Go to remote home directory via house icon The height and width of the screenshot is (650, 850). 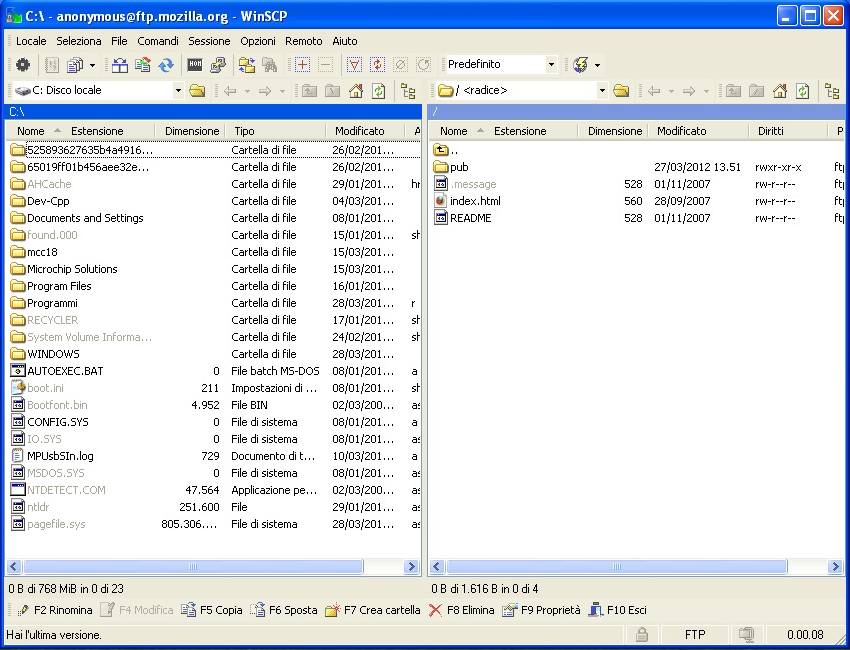point(781,90)
